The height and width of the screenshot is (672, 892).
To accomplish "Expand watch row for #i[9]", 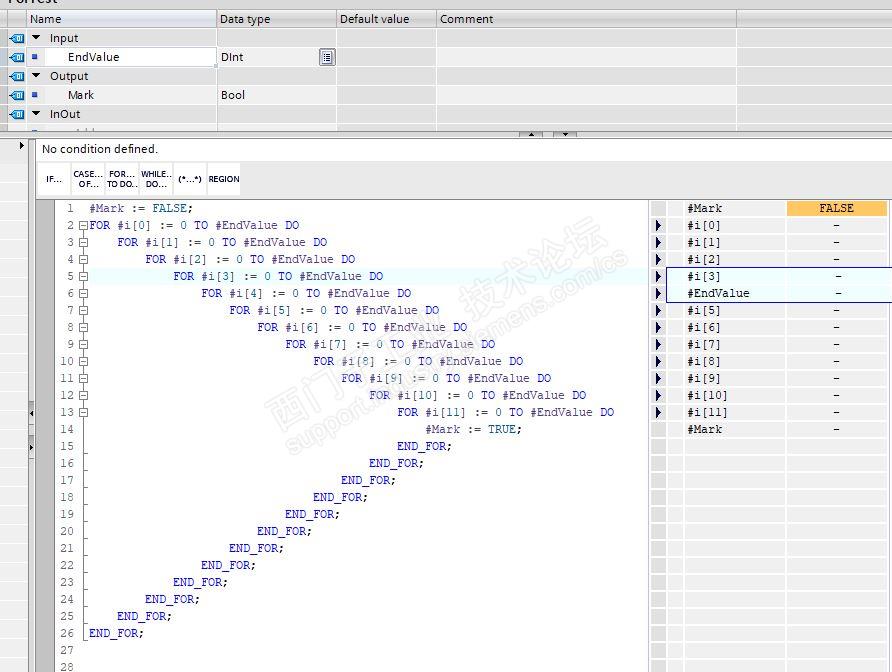I will click(x=658, y=378).
